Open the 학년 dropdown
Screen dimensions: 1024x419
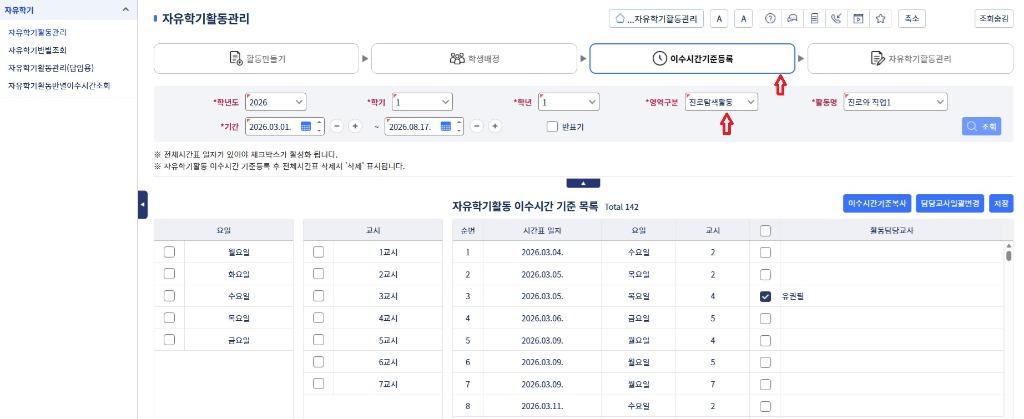(x=569, y=102)
